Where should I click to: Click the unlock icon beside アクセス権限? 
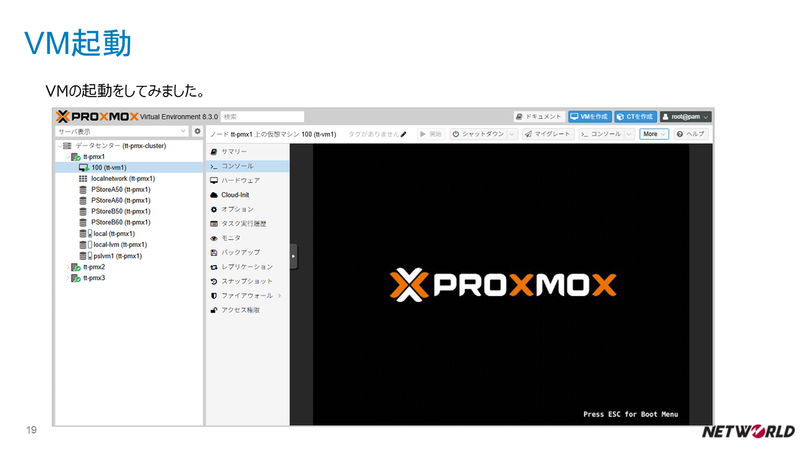[x=214, y=310]
